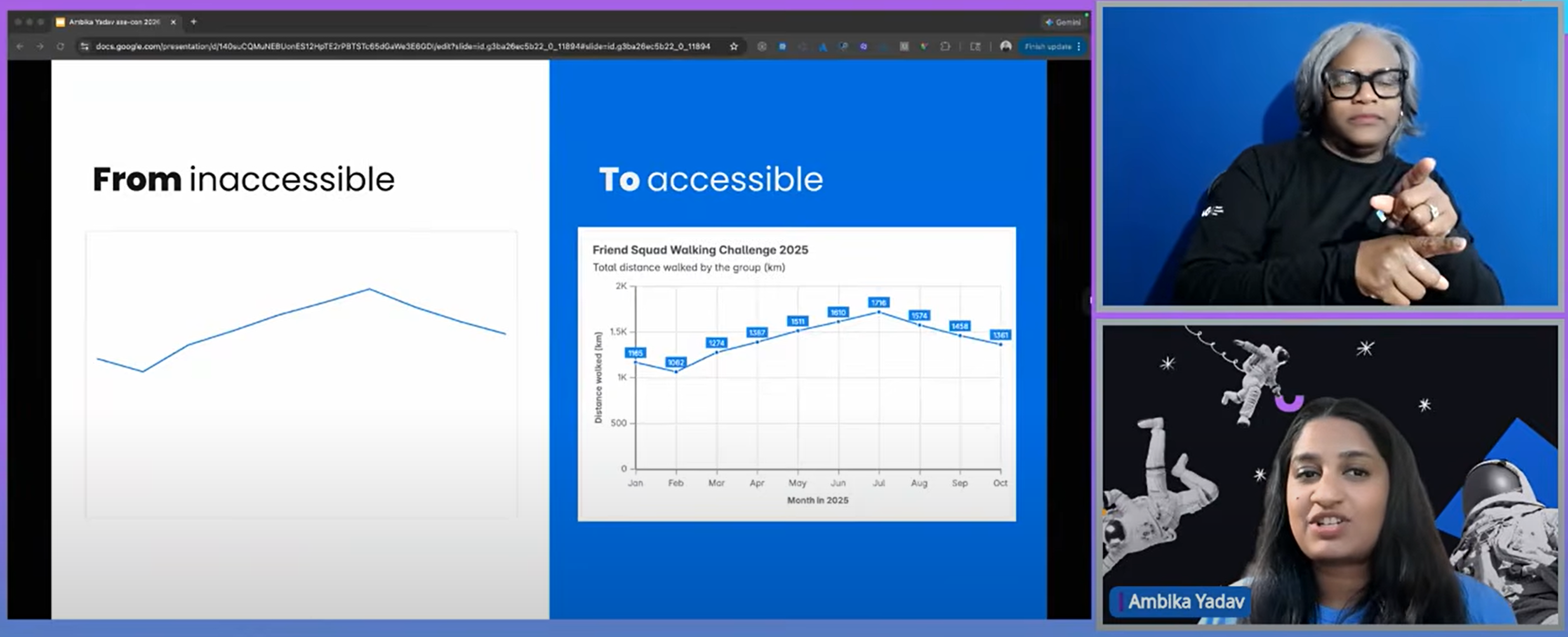Open a new browser tab

click(193, 22)
